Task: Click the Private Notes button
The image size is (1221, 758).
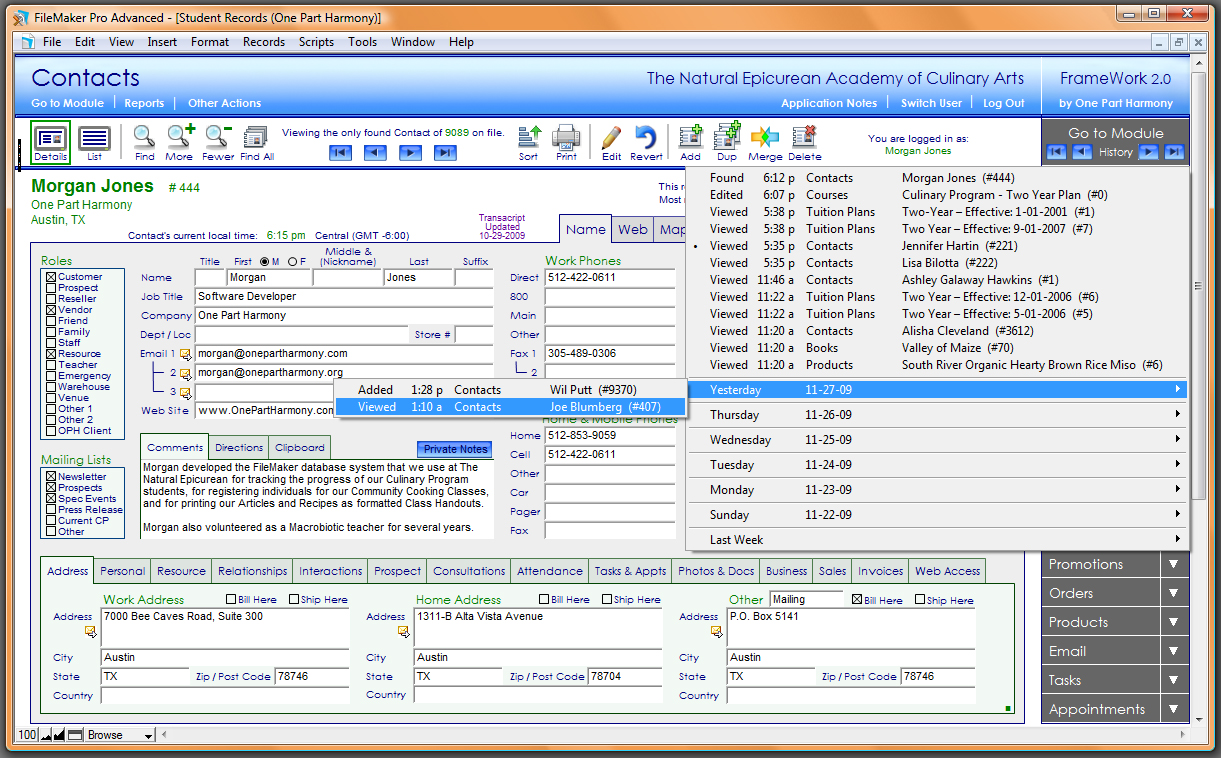Action: point(456,449)
